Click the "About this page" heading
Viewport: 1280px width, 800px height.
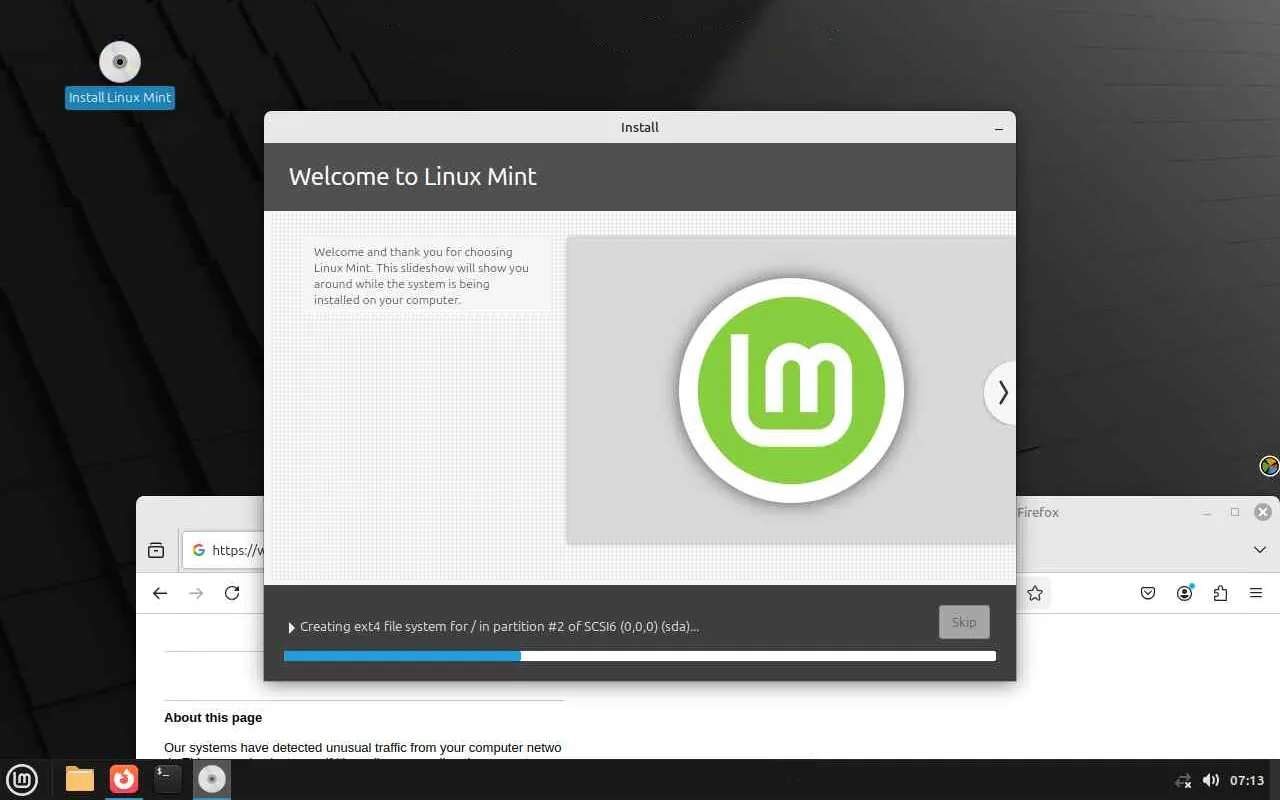(213, 717)
